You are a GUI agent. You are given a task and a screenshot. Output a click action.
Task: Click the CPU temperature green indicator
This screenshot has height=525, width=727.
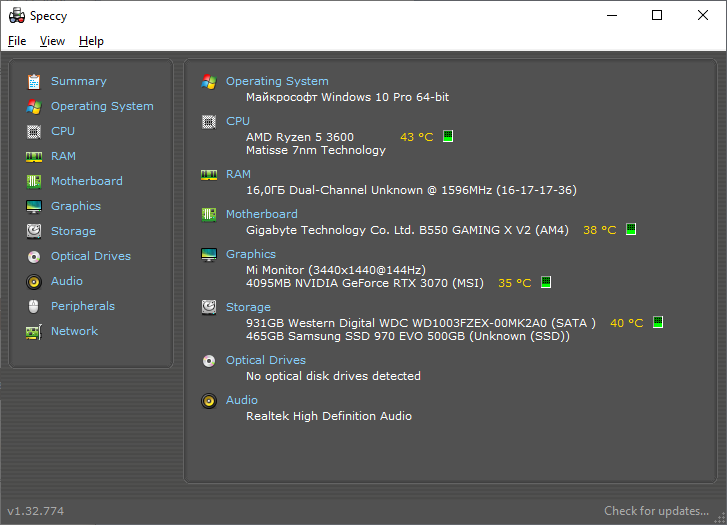click(448, 137)
